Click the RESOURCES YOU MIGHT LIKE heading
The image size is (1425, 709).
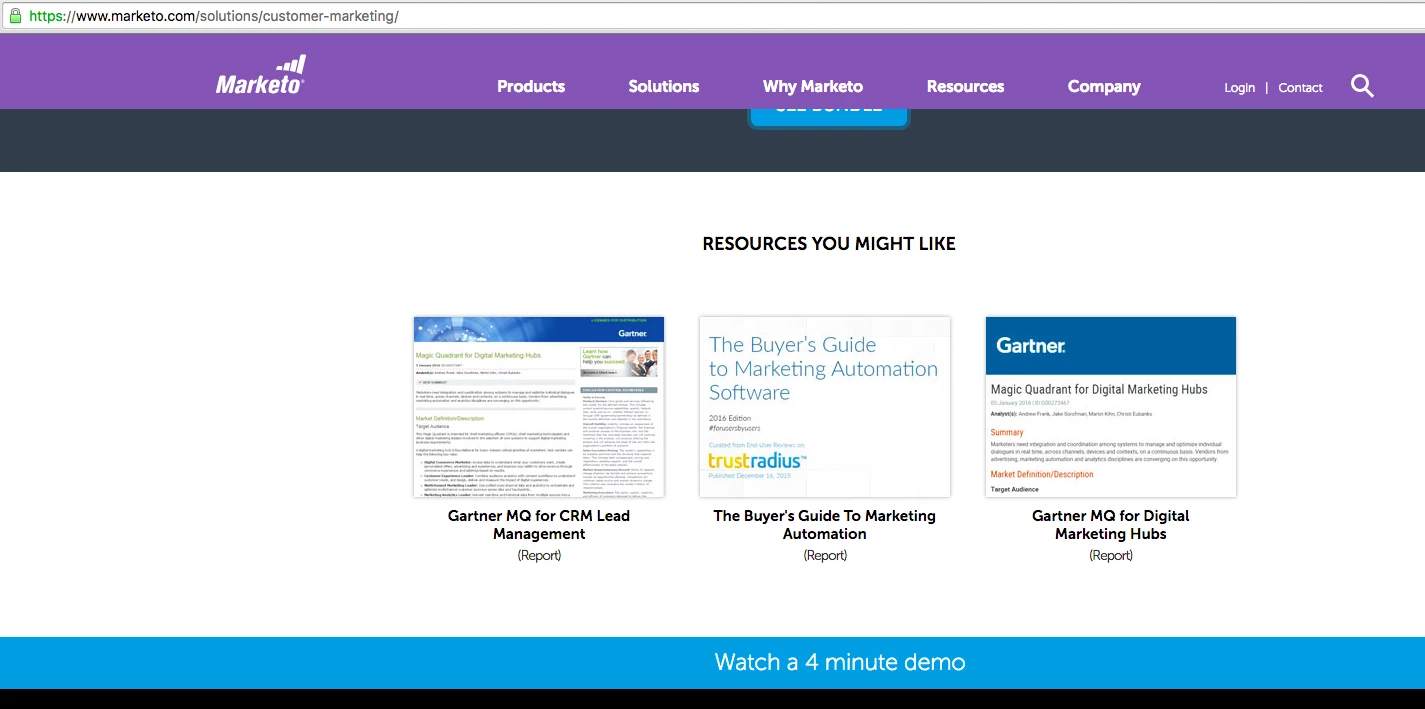pos(829,244)
